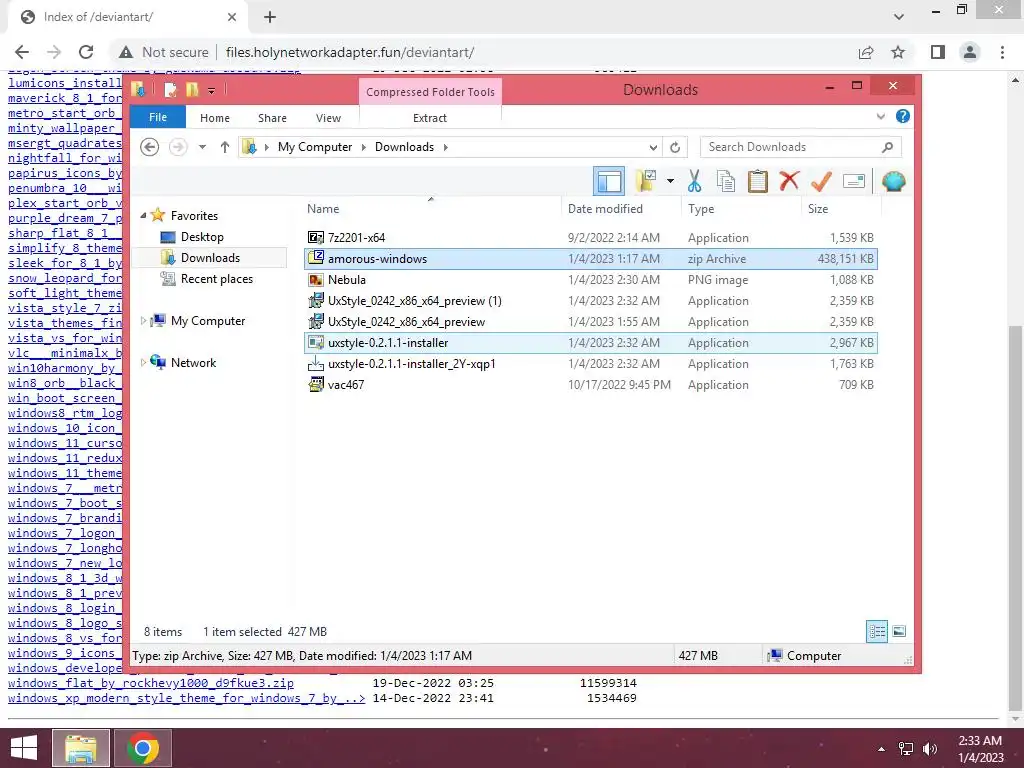The height and width of the screenshot is (768, 1024).
Task: Switch to the View ribbon tab
Action: 328,118
